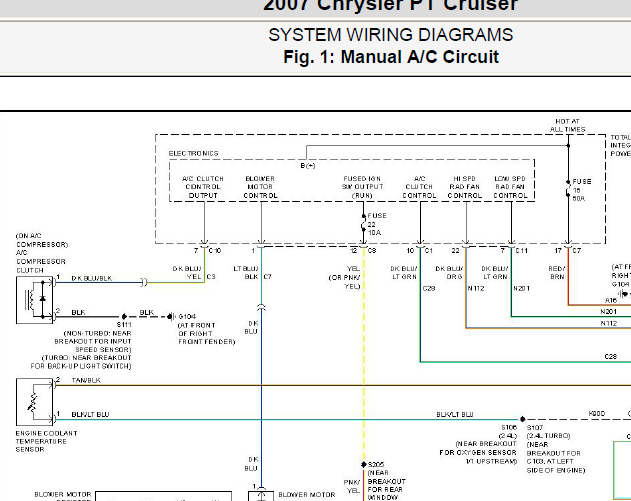
Task: Click the 'SYSTEM WIRING DIAGRAMS' heading
Action: click(x=391, y=35)
